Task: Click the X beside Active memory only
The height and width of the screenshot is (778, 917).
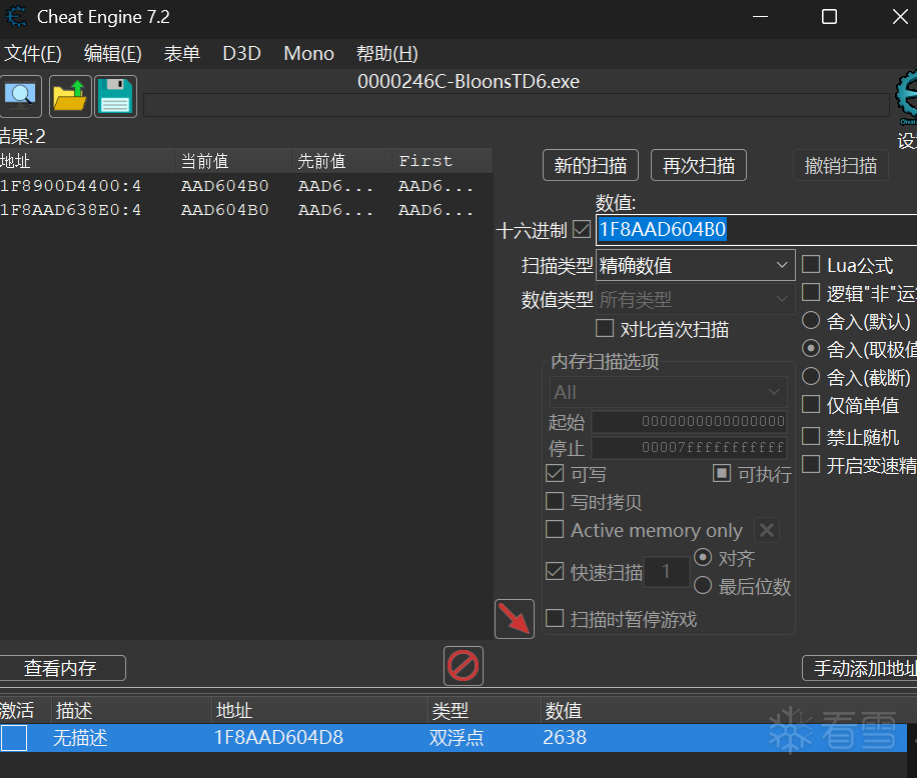Action: [767, 530]
